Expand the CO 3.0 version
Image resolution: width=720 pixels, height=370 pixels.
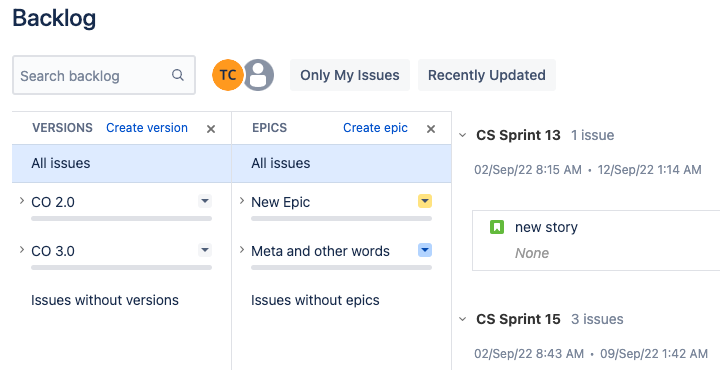click(22, 250)
